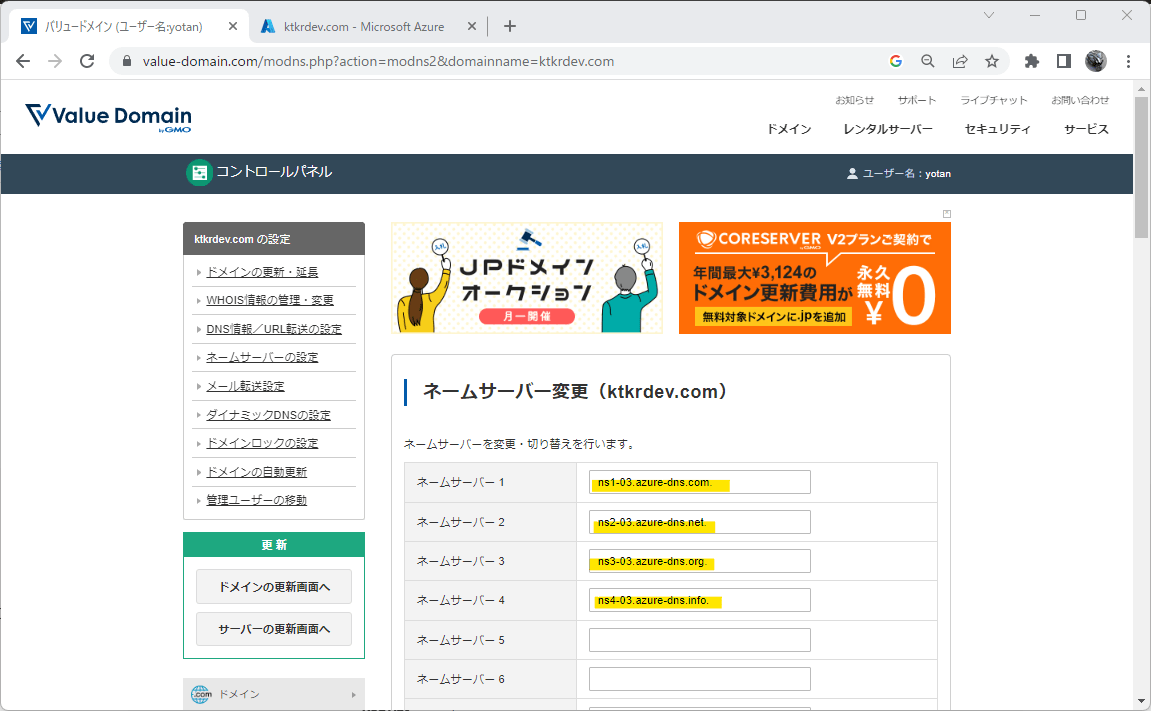The height and width of the screenshot is (711, 1151).
Task: Open お問い合わせ link
Action: coord(1080,100)
